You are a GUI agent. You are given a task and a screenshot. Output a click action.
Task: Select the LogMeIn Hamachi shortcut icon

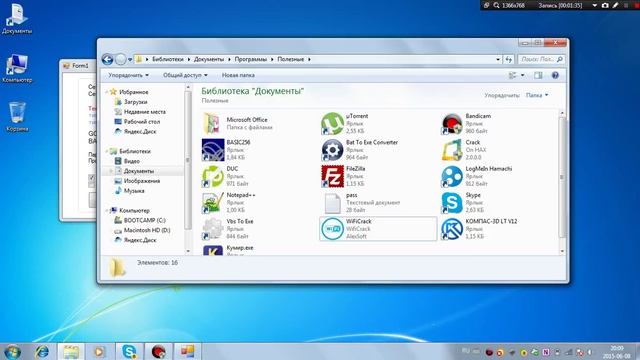451,176
